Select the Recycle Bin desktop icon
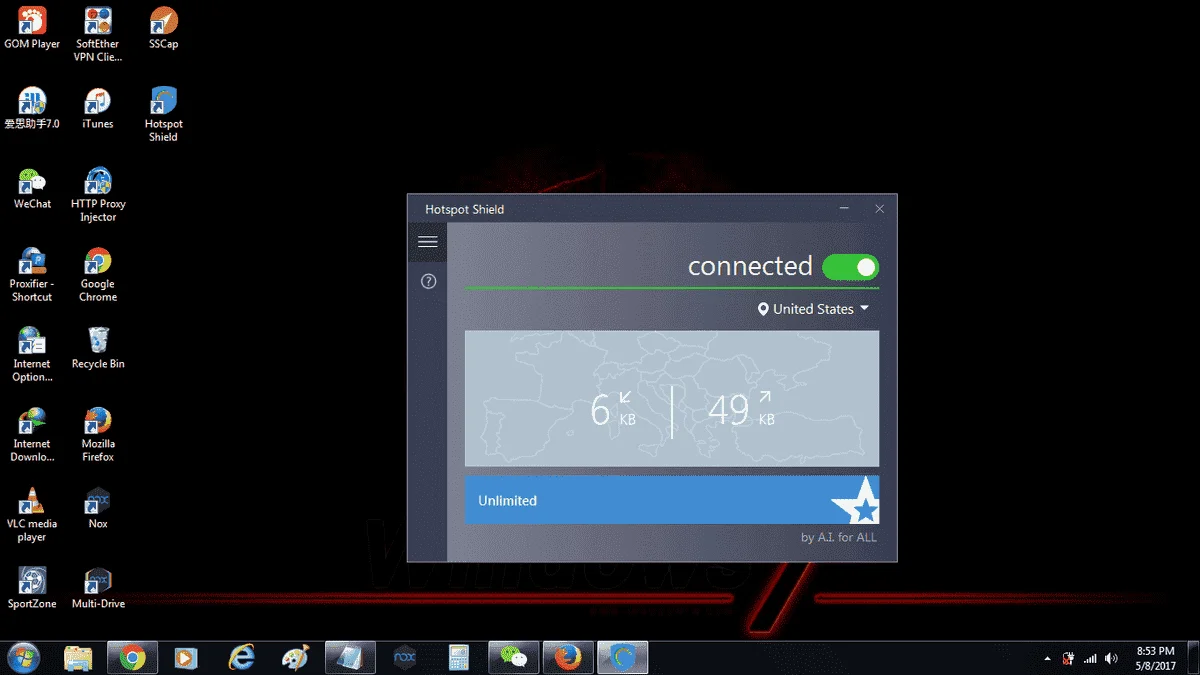Image resolution: width=1200 pixels, height=675 pixels. [98, 348]
